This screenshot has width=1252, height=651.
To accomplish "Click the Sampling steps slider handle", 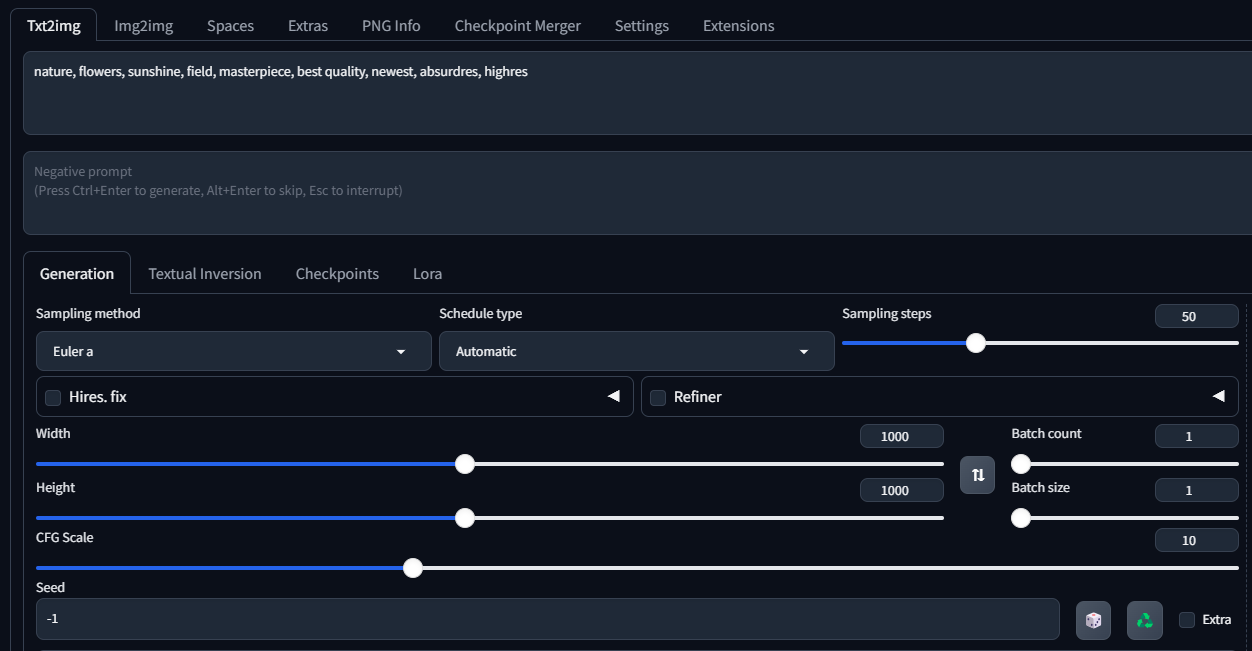I will point(976,343).
